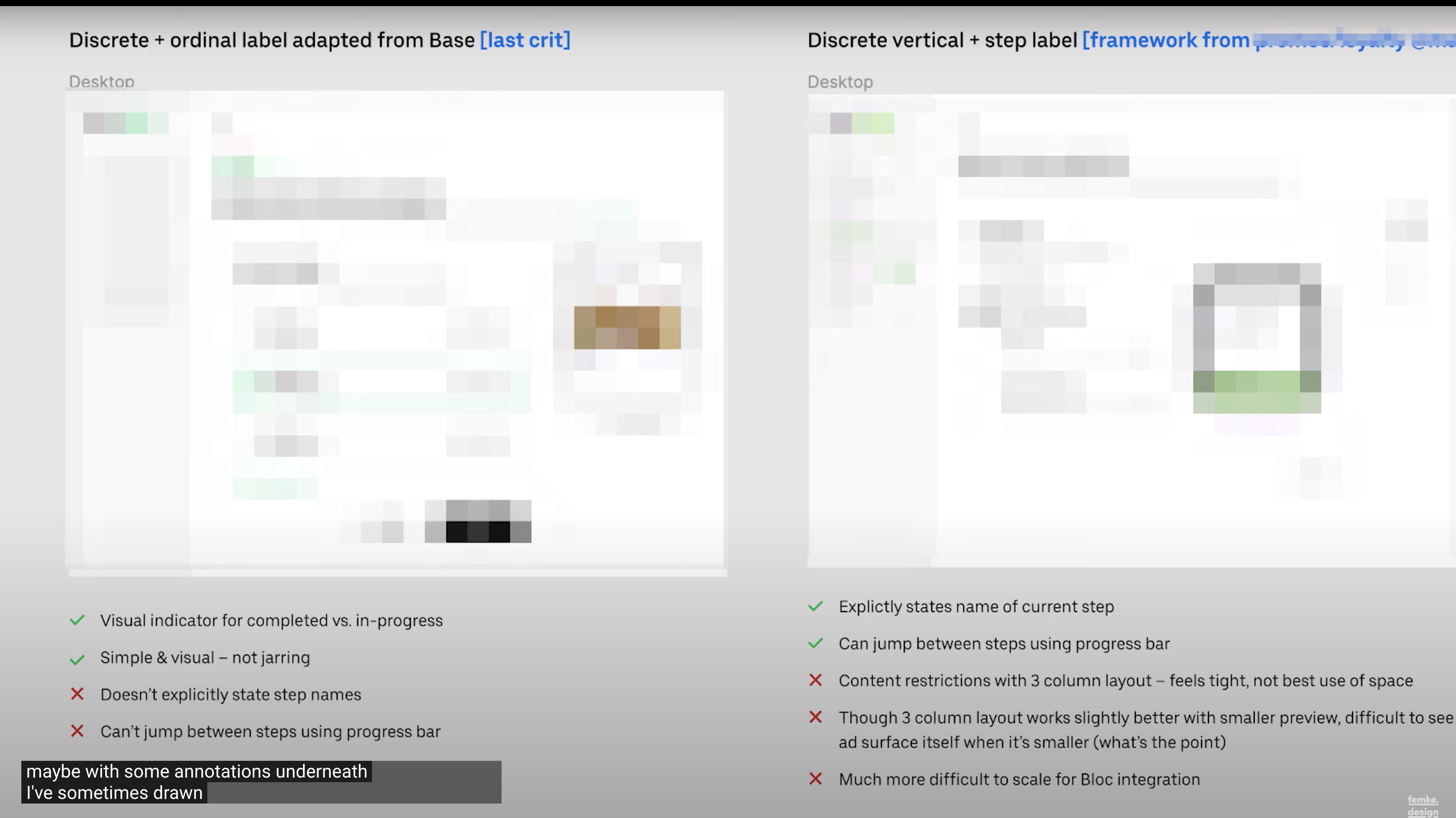Click red X beside 'Content restrictions with 3 column'
1456x818 pixels.
(815, 680)
